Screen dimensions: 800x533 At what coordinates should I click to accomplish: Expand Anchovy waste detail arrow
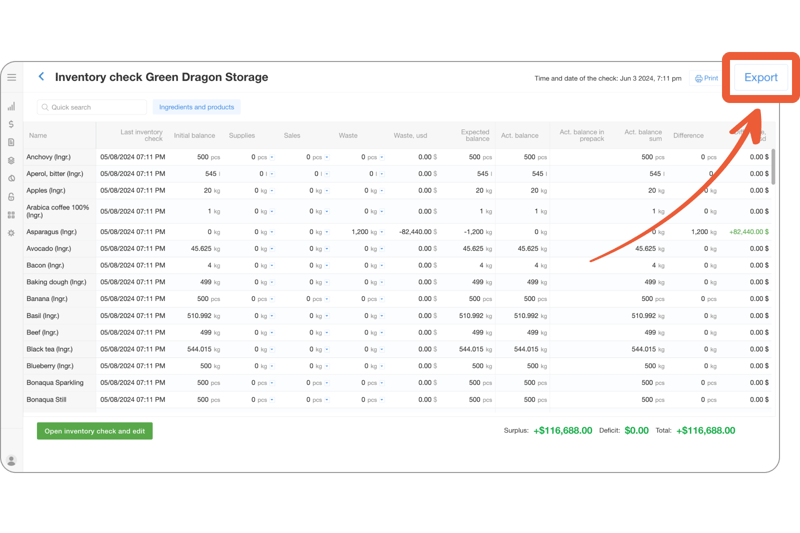pyautogui.click(x=382, y=157)
